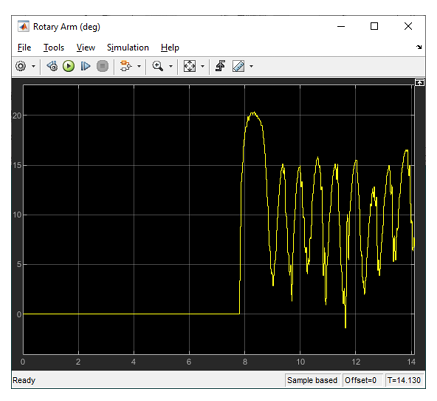Image resolution: width=437 pixels, height=401 pixels.
Task: Open the zoom tool dropdown arrow
Action: [x=171, y=66]
